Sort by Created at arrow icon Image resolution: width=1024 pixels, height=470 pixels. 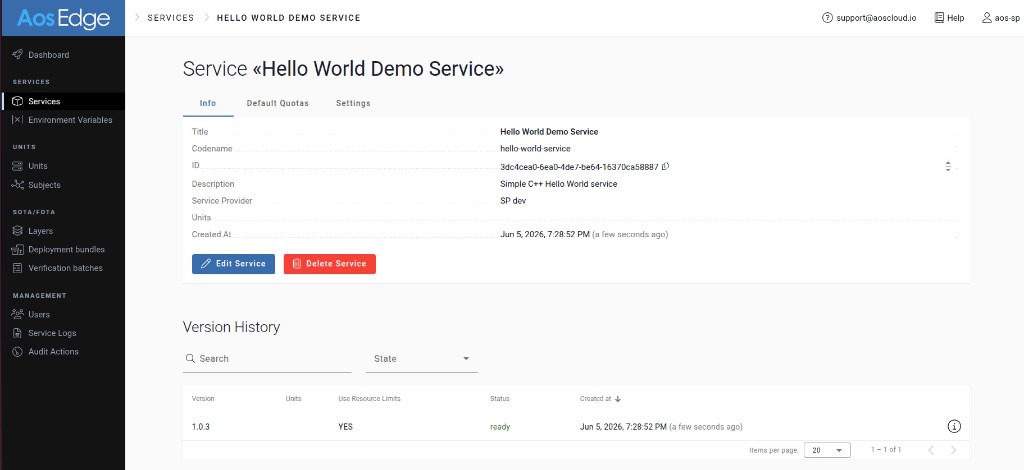click(x=618, y=399)
